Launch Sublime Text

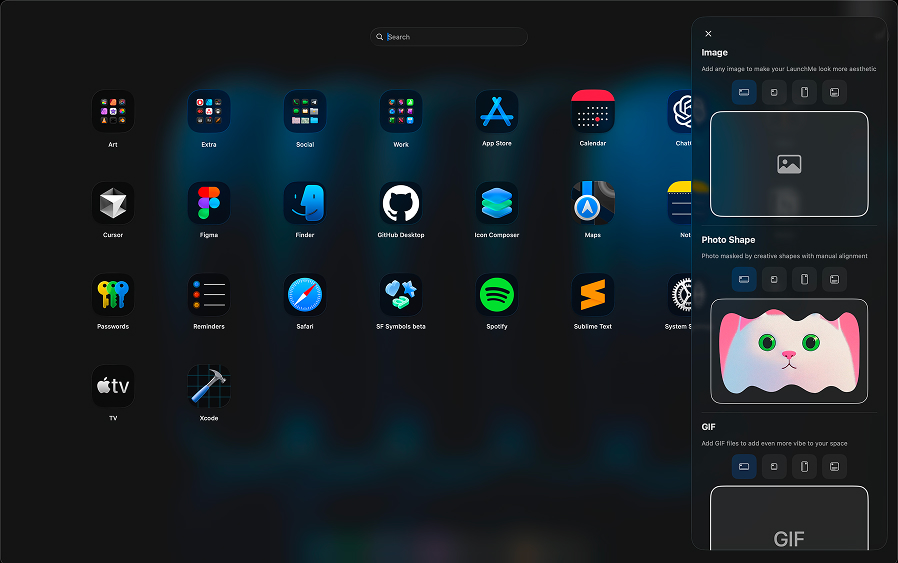pyautogui.click(x=593, y=294)
